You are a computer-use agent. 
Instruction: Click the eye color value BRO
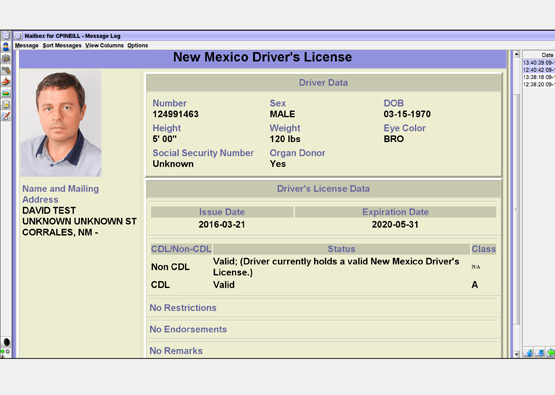394,139
